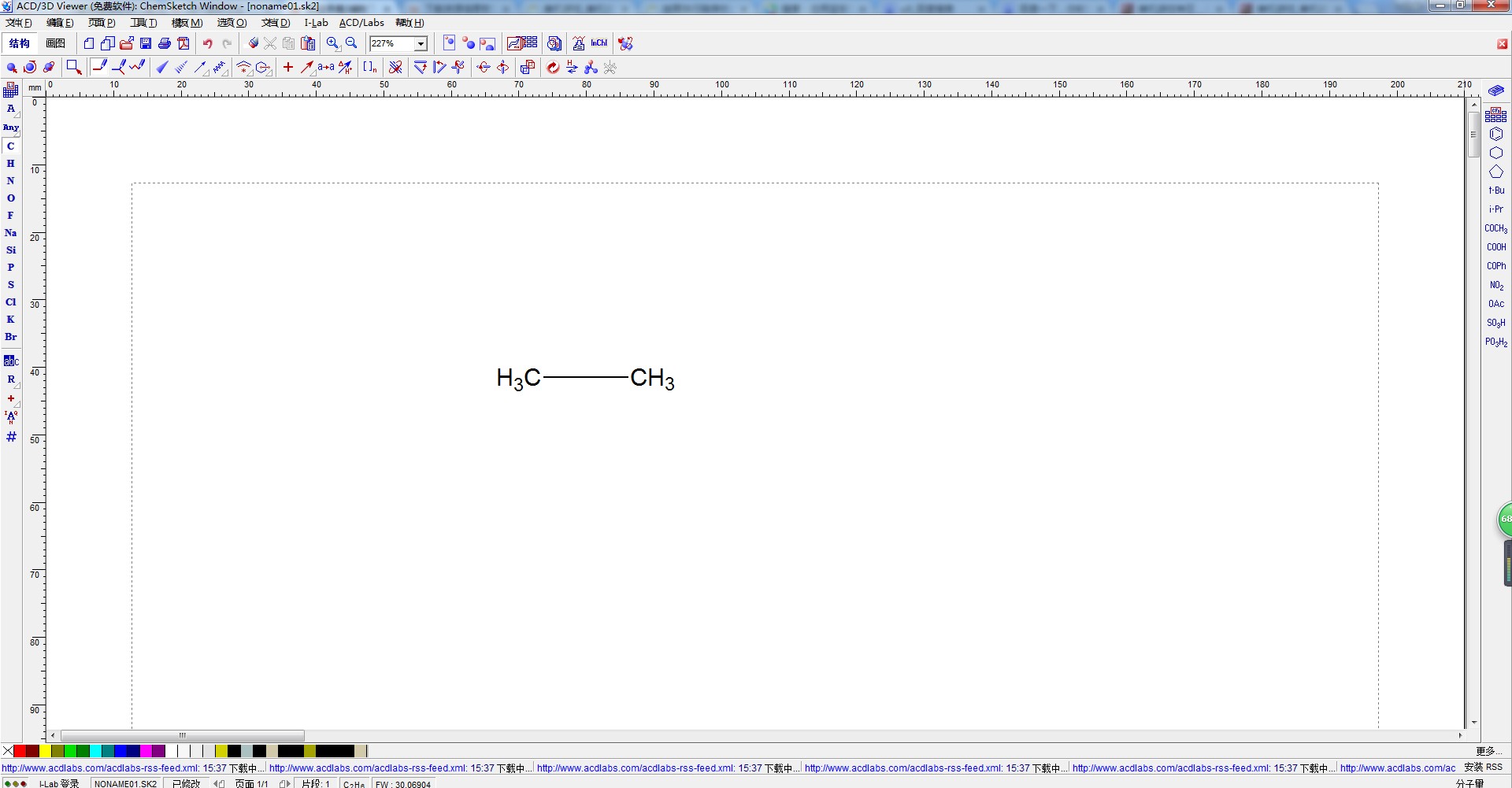Image resolution: width=1512 pixels, height=788 pixels.
Task: Choose the cyclopentane ring tool
Action: tap(1496, 172)
